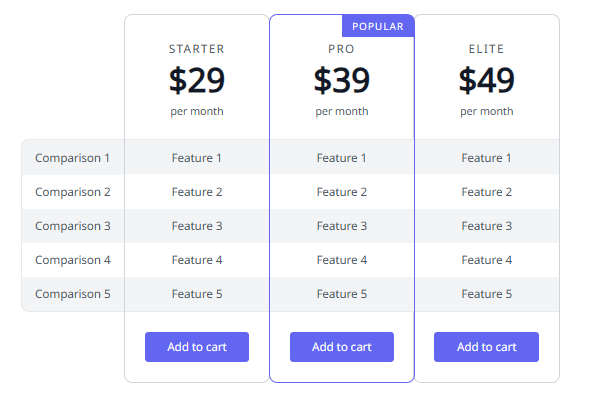Click the PRO plan title
Image resolution: width=600 pixels, height=400 pixels.
[x=342, y=49]
